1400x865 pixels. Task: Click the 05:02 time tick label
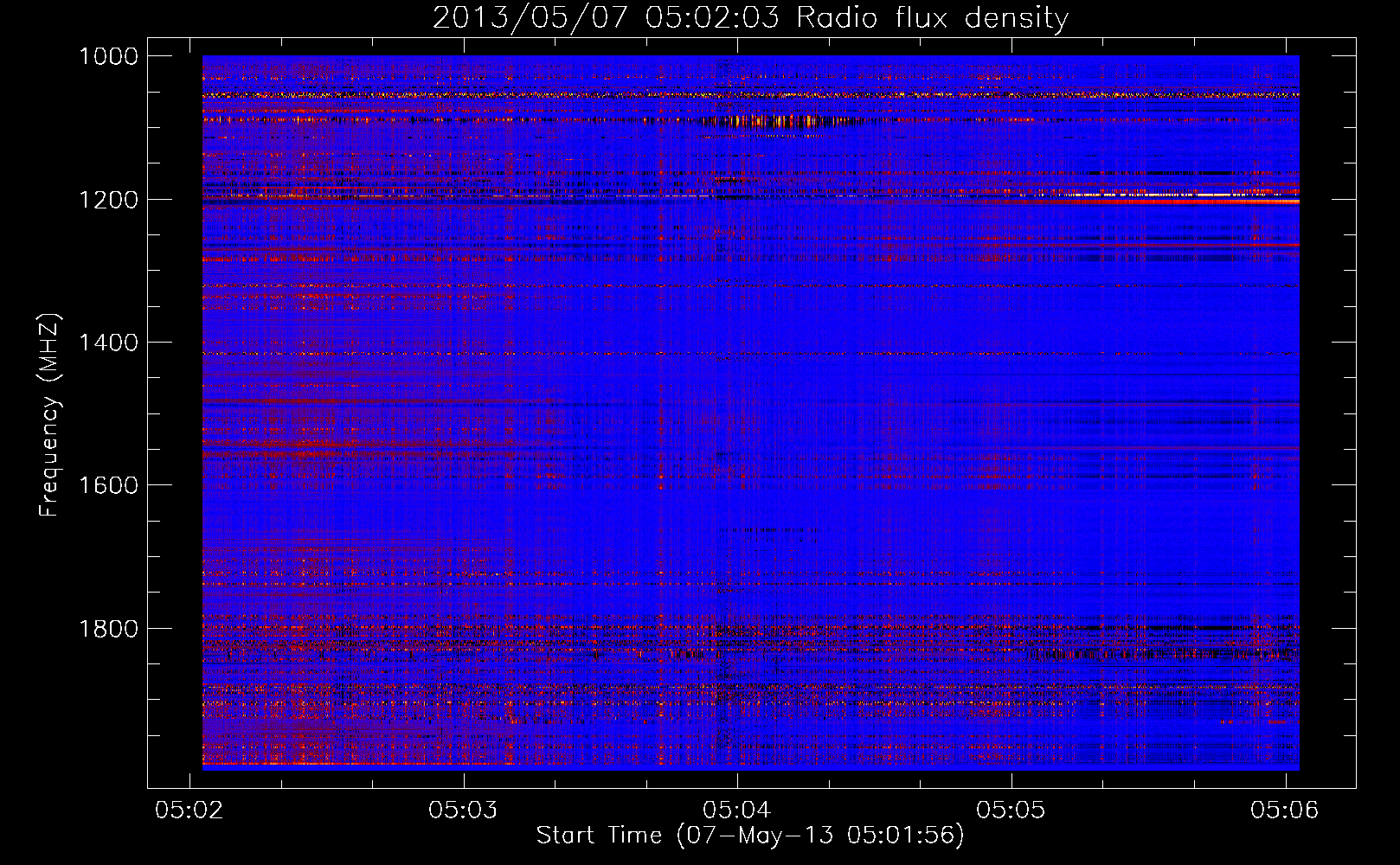[x=189, y=810]
